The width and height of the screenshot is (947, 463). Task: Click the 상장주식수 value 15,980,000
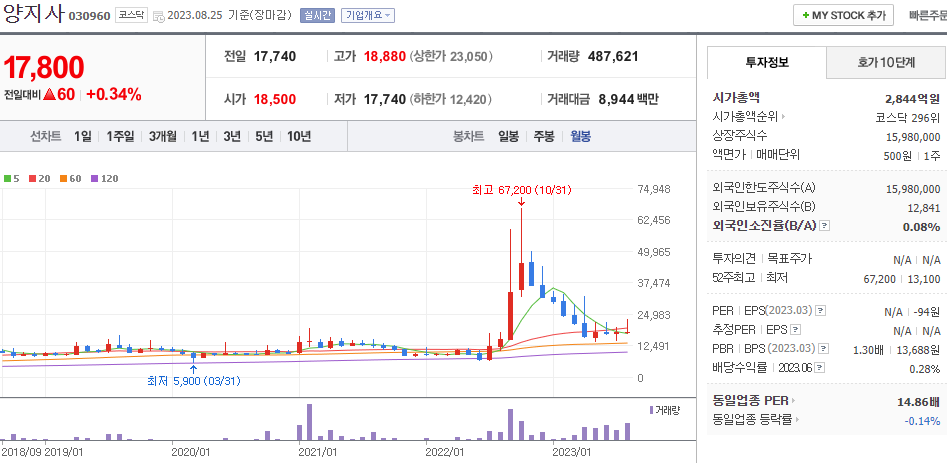[x=913, y=137]
